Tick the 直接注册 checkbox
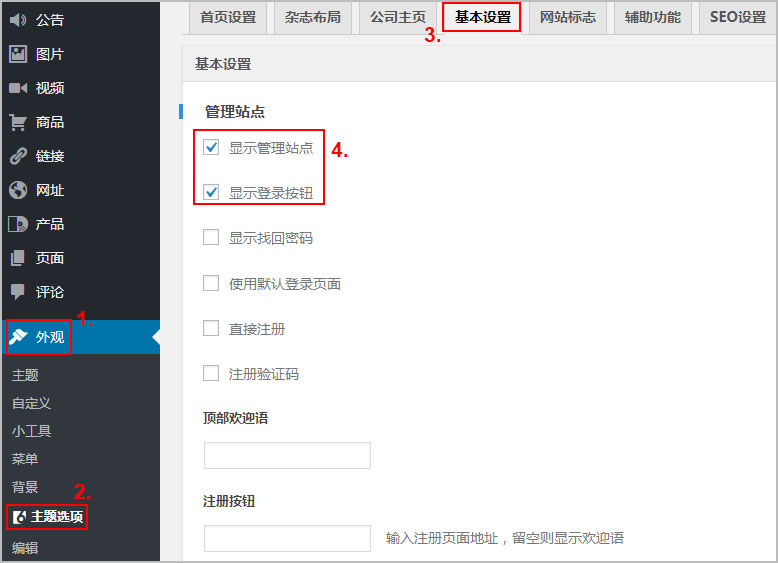778x563 pixels. click(211, 328)
